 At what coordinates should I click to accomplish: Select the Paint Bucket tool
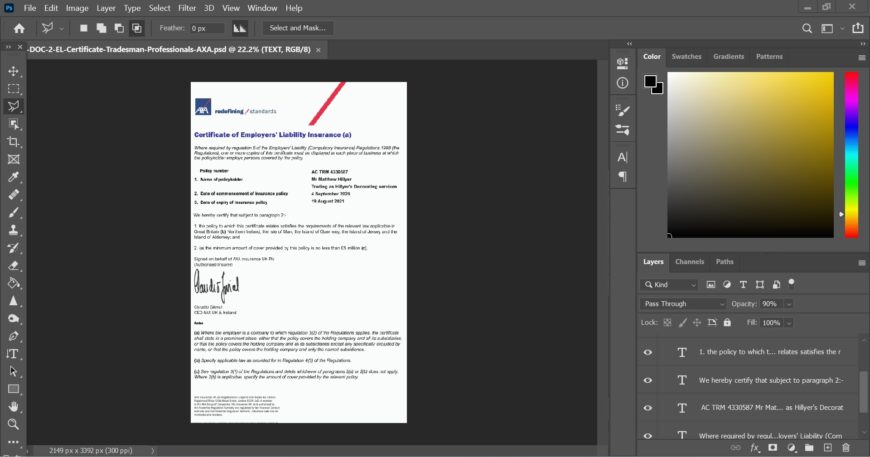(x=13, y=283)
